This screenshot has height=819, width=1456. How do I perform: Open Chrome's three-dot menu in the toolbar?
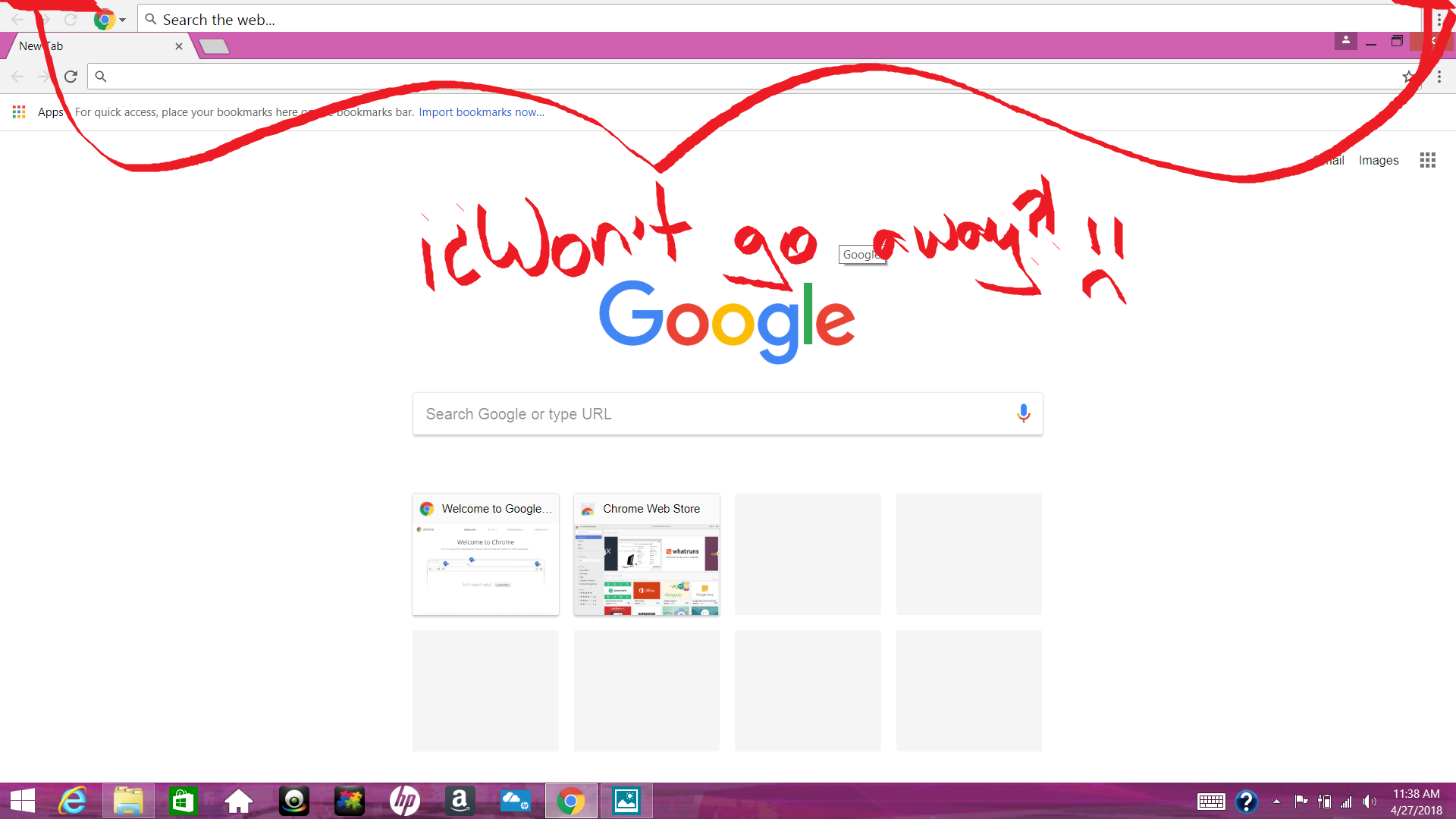tap(1439, 77)
